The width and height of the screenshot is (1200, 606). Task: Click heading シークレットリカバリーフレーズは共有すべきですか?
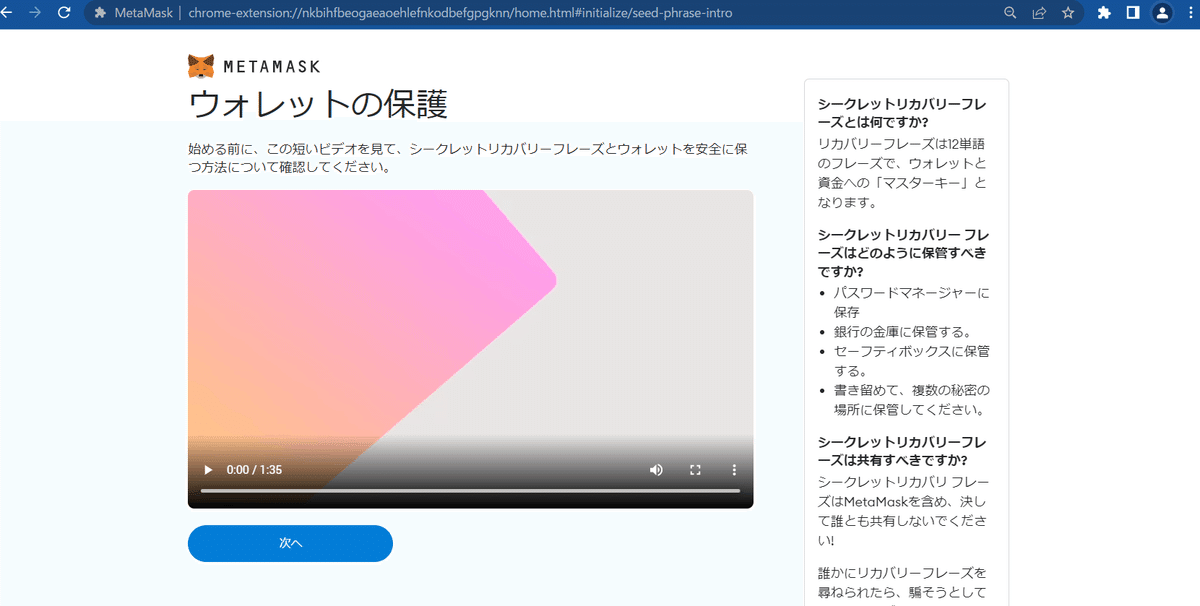[903, 451]
